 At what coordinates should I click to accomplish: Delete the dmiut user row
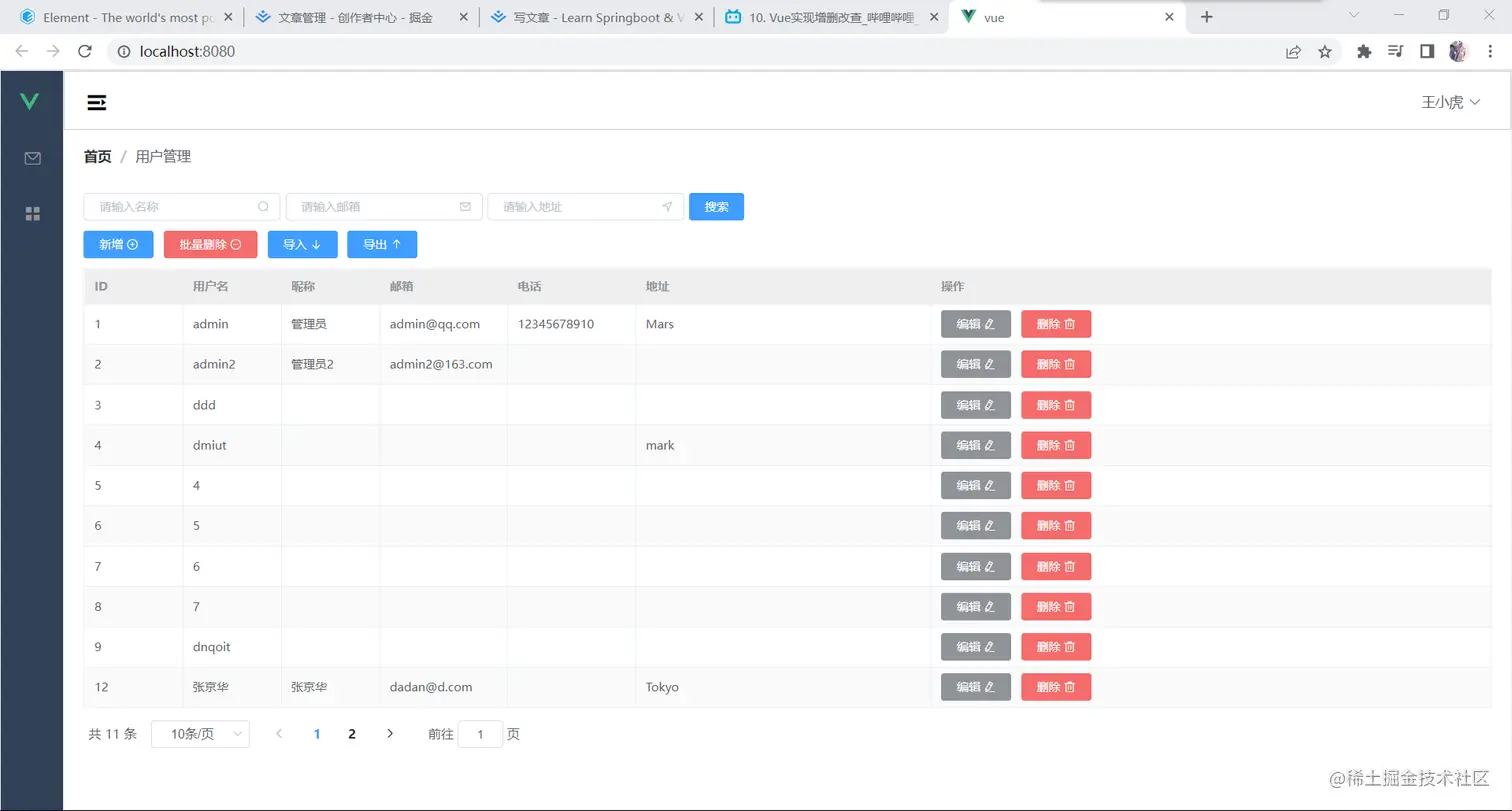(x=1056, y=445)
